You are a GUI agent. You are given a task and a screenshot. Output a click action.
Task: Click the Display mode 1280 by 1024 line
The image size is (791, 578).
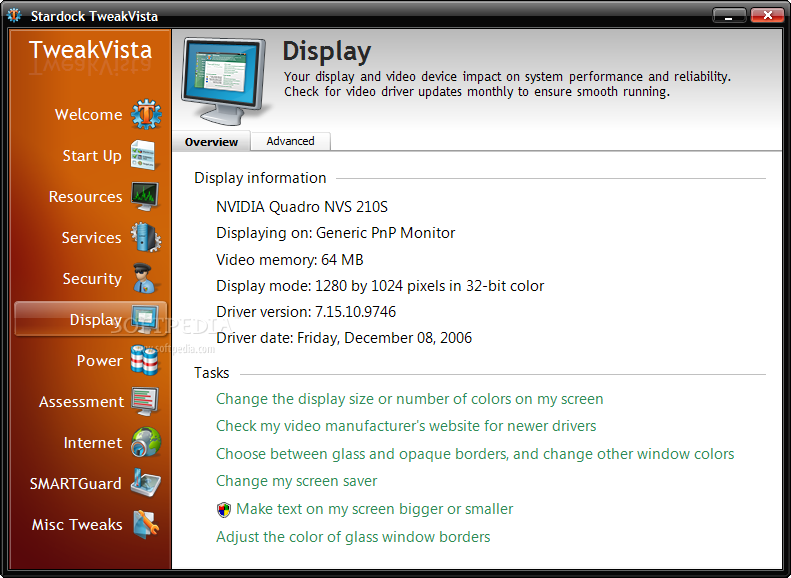tap(380, 286)
